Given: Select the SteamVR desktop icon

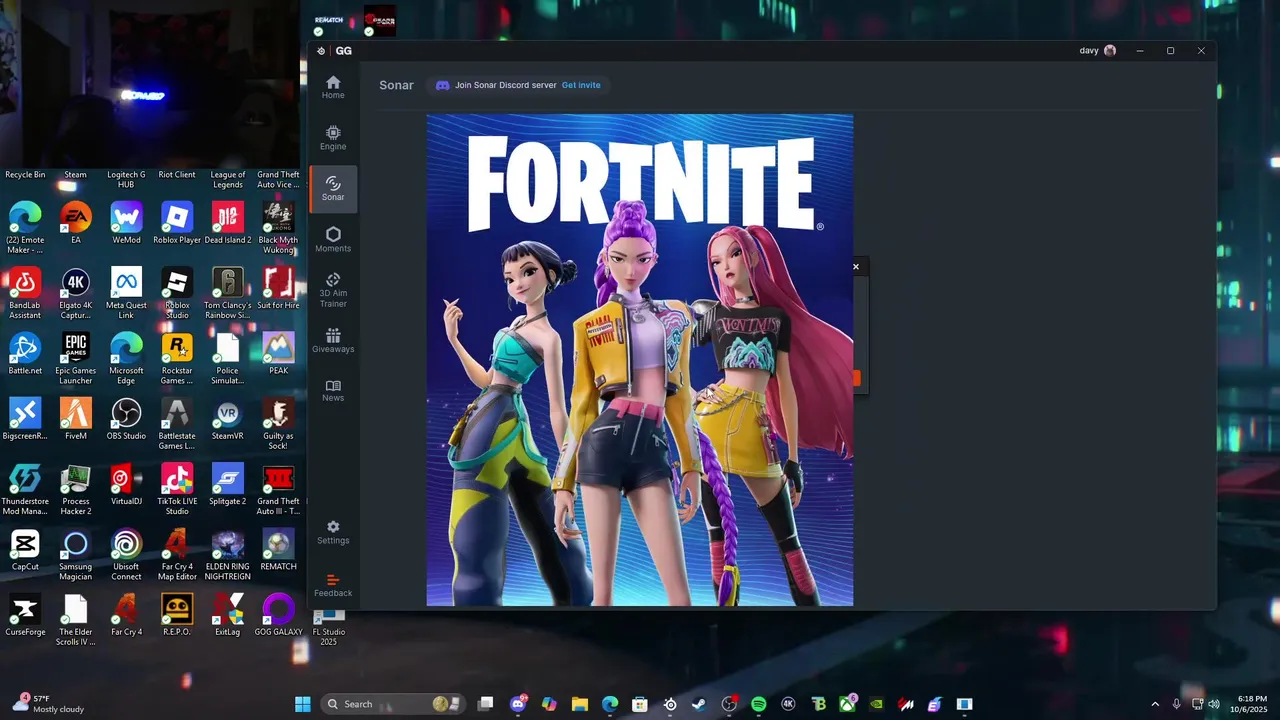Looking at the screenshot, I should click(228, 419).
